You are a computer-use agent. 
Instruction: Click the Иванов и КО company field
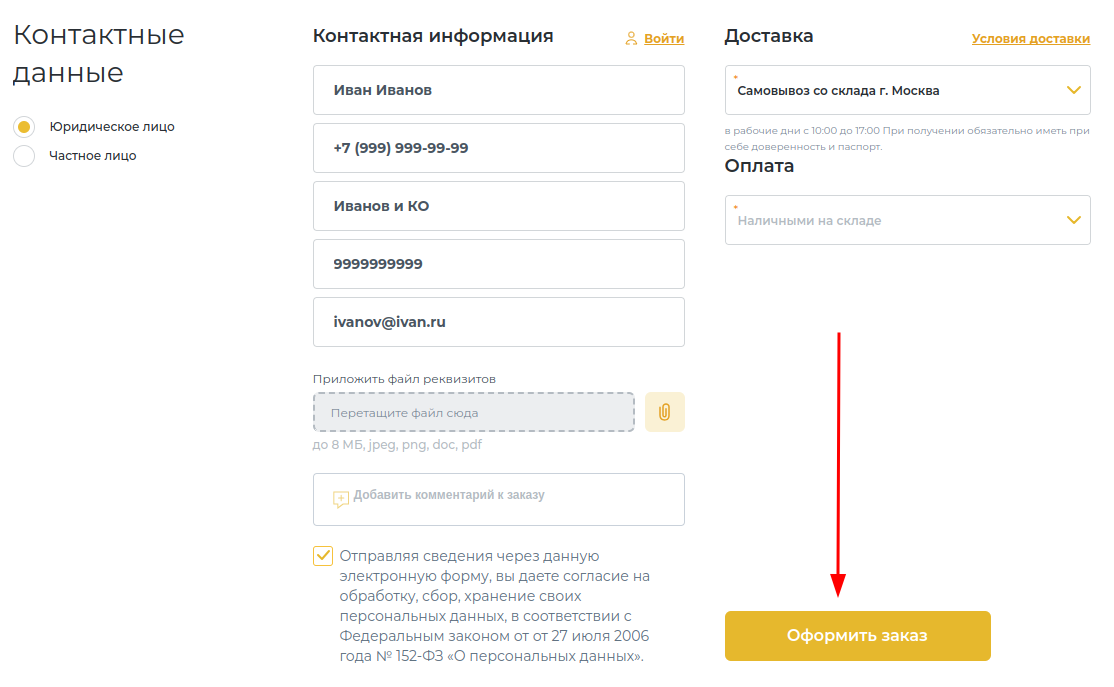(498, 206)
